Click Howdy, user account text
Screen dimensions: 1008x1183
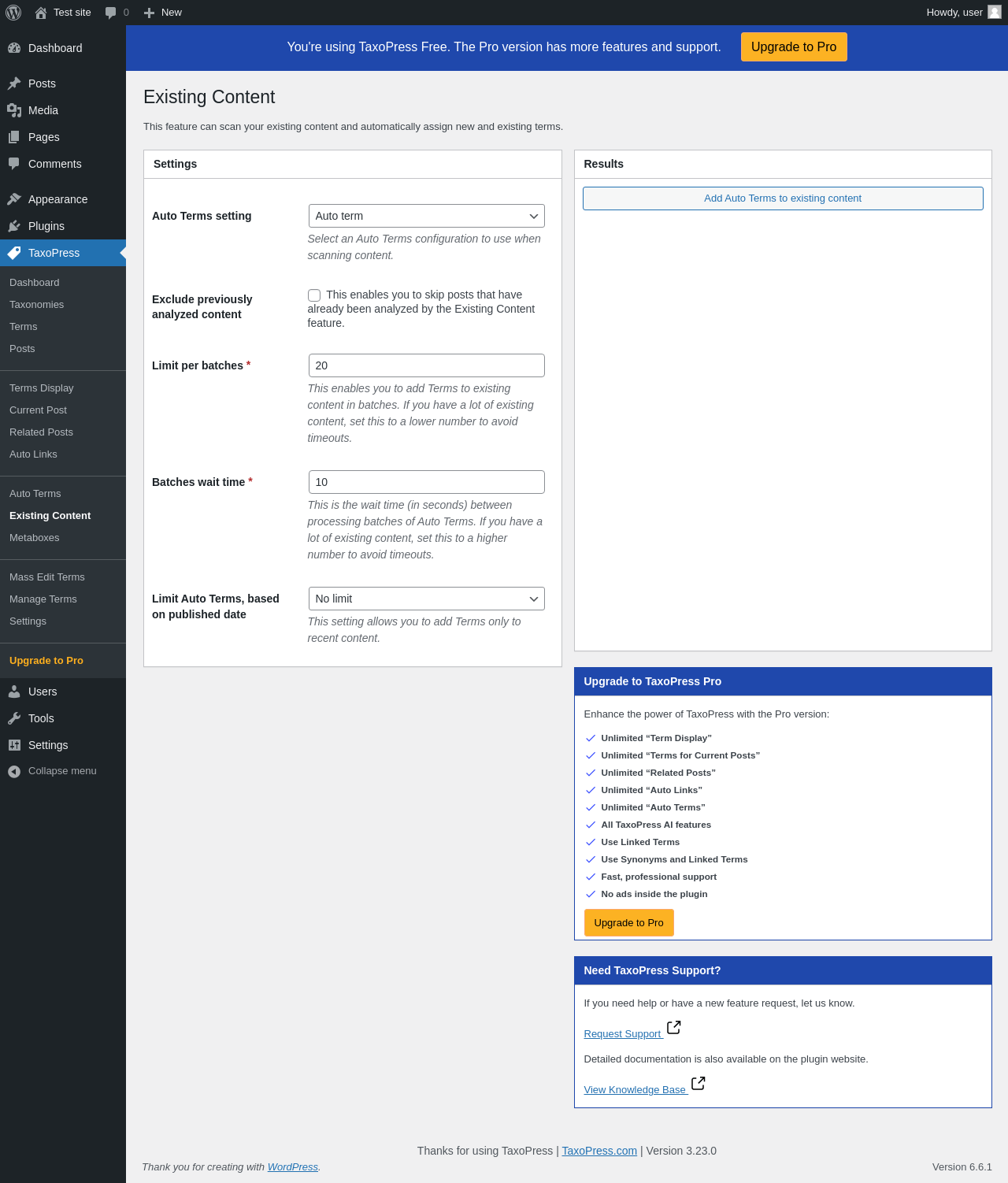[954, 13]
